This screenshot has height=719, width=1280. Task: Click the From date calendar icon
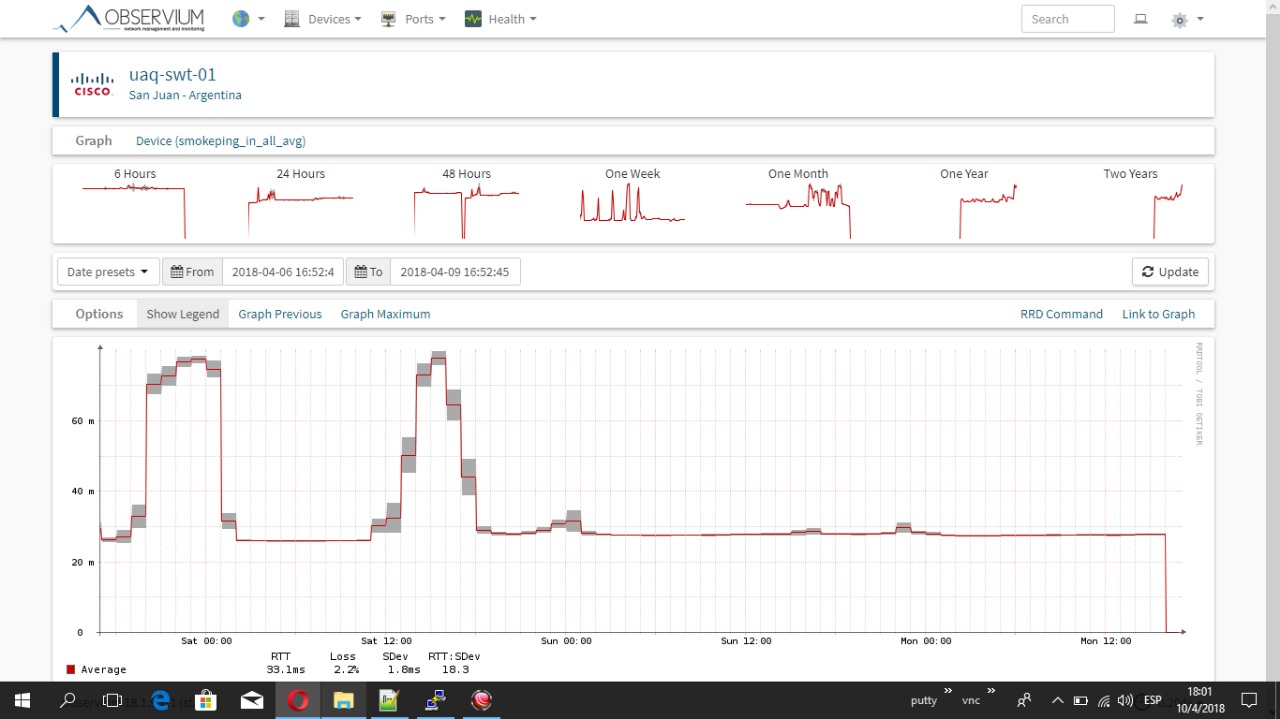point(177,272)
